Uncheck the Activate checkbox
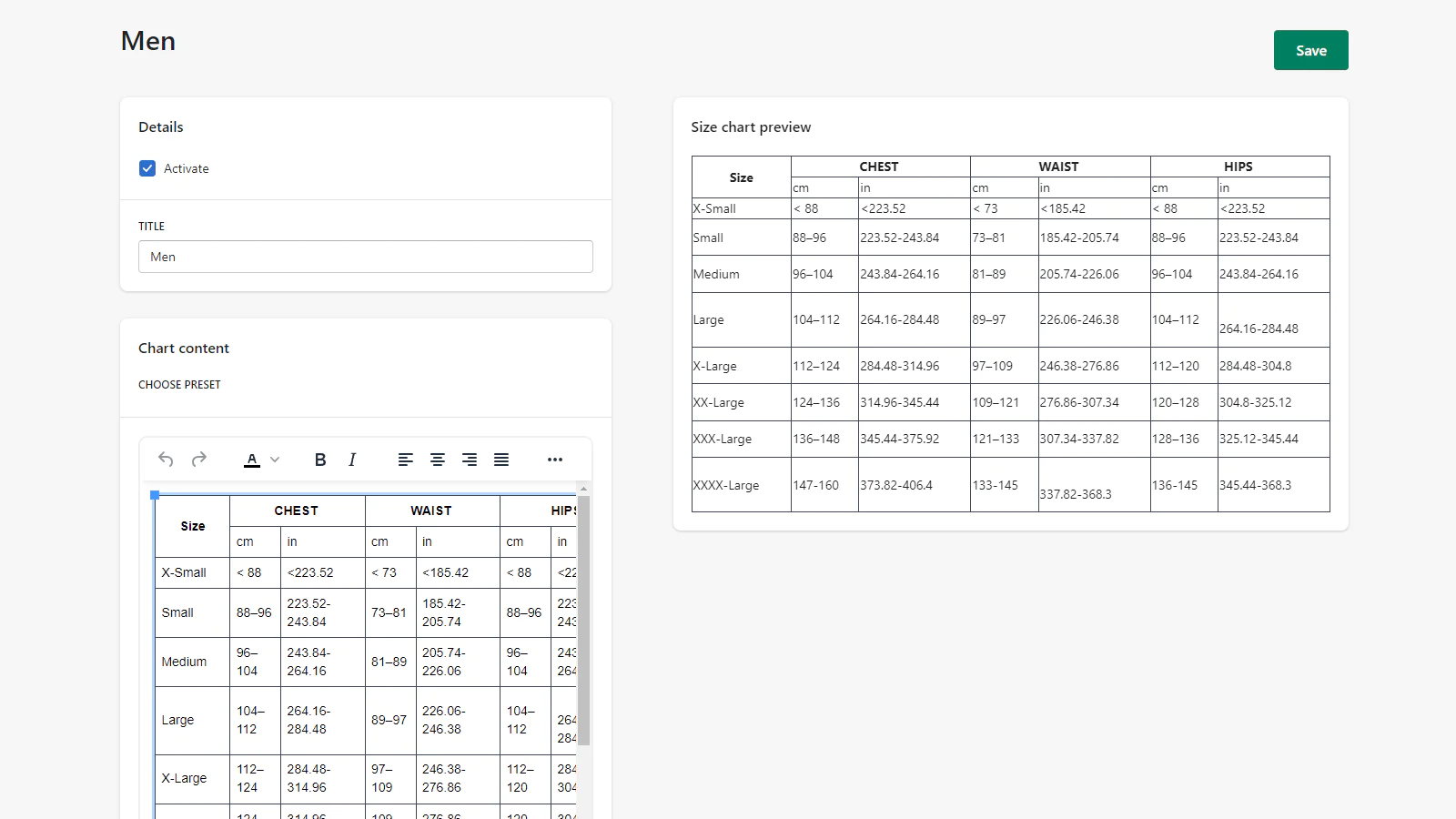This screenshot has width=1456, height=819. (x=147, y=168)
